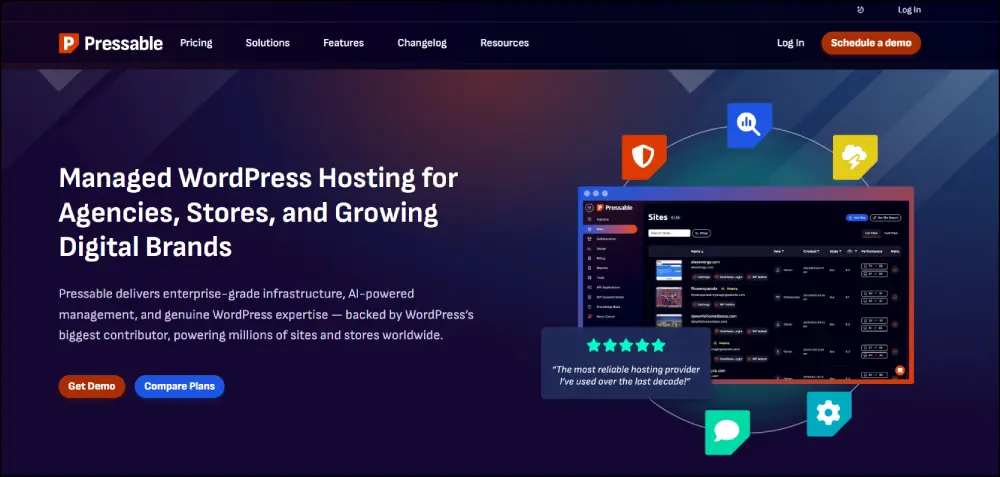This screenshot has width=1000, height=477.
Task: Open the Solutions menu item
Action: [267, 43]
